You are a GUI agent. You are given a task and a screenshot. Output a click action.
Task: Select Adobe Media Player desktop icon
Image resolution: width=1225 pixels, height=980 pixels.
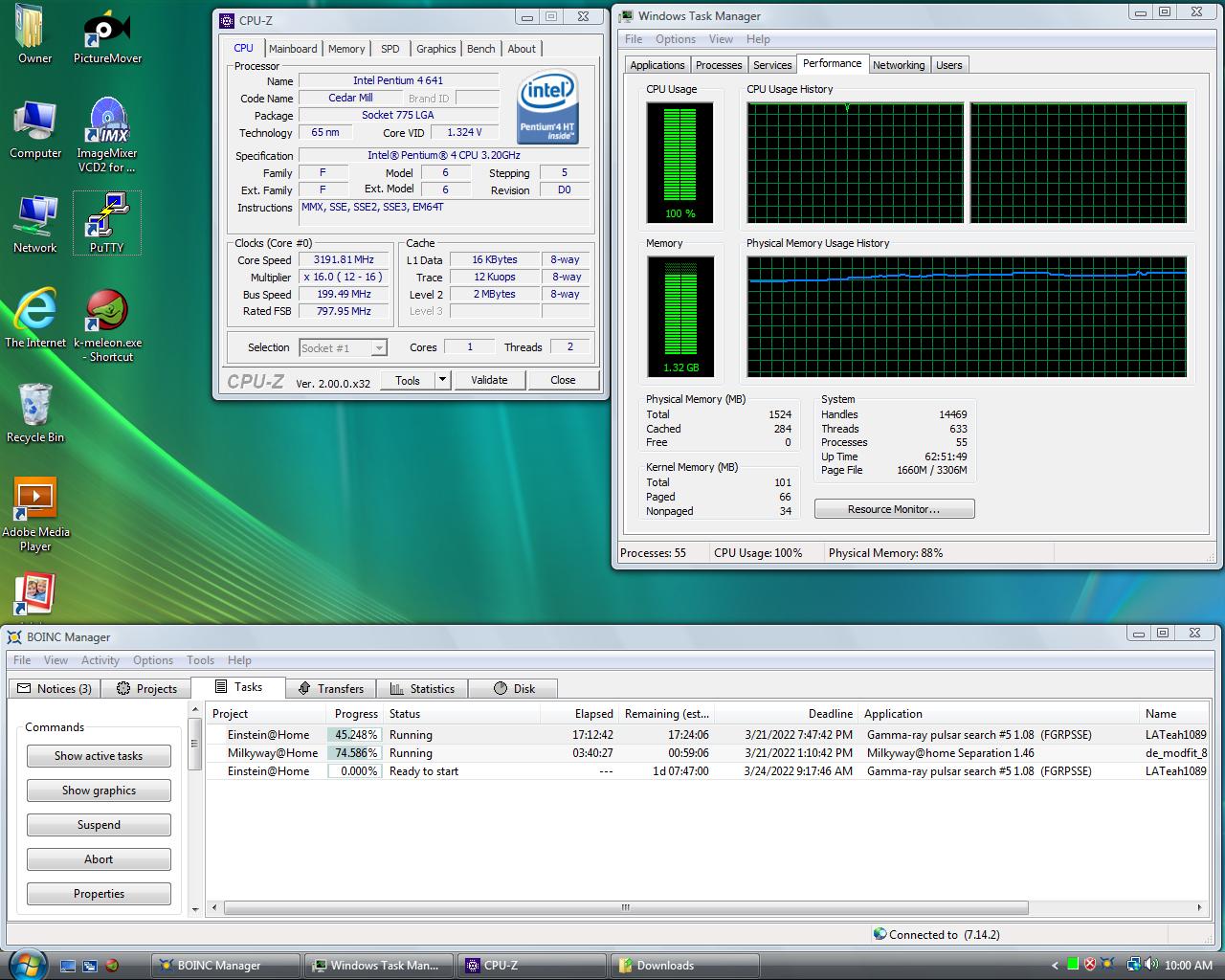[x=35, y=515]
